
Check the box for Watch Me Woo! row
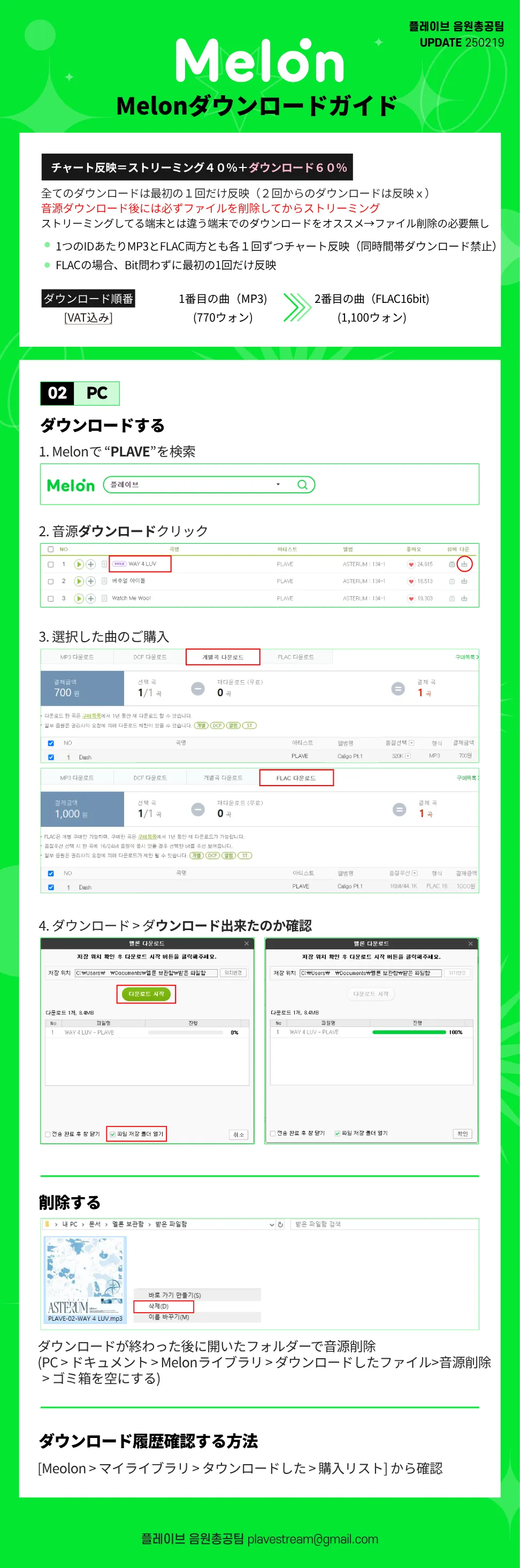tap(50, 598)
